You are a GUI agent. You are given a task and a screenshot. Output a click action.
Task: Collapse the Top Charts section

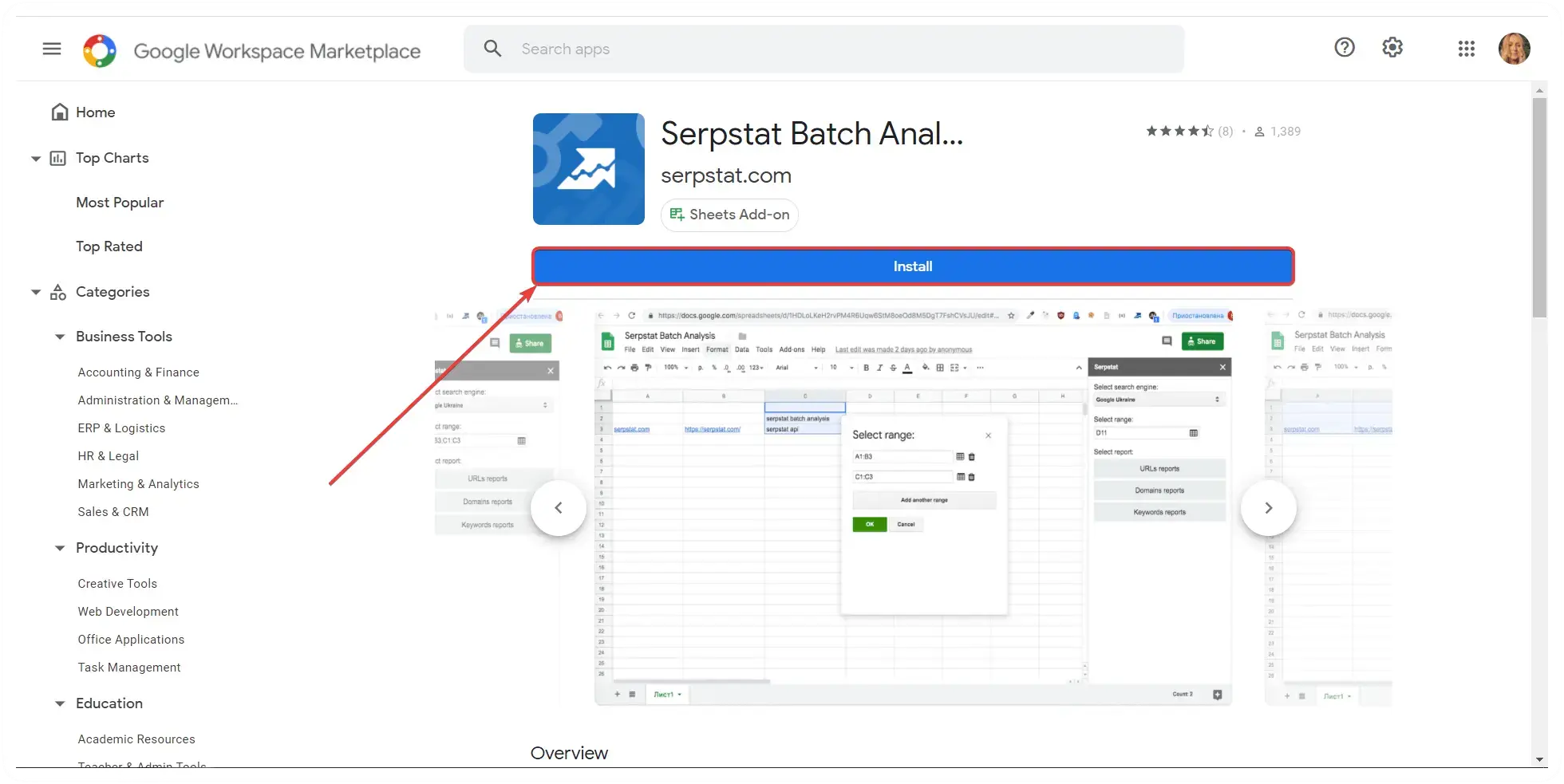click(35, 159)
